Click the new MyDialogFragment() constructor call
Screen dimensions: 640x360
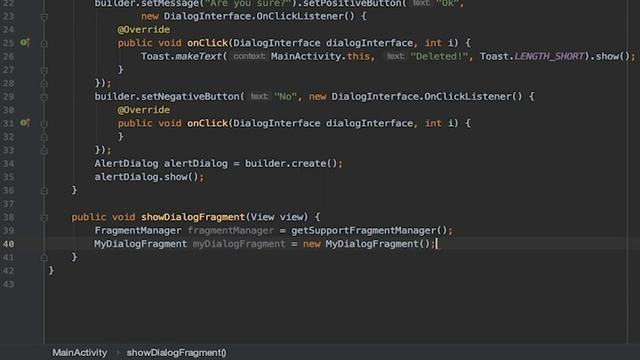[366, 244]
